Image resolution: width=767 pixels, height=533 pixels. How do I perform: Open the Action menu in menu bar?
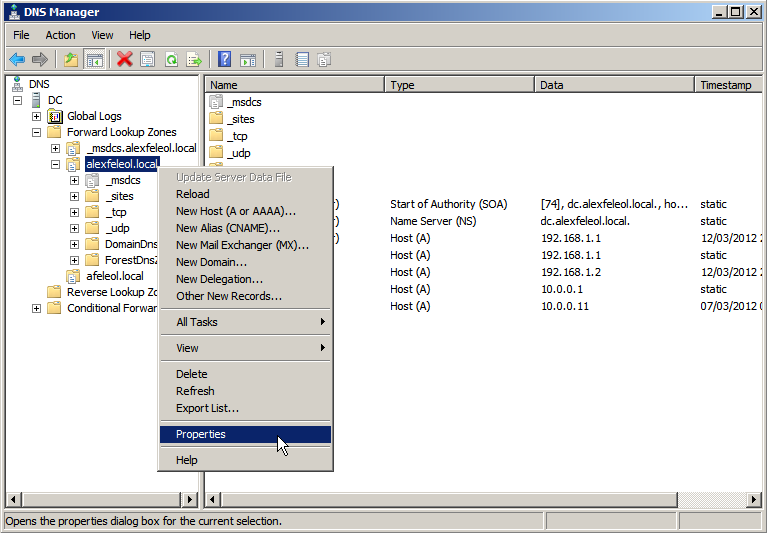coord(60,35)
